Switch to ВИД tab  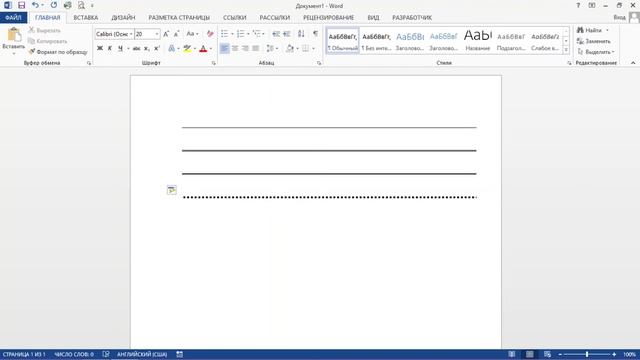point(373,18)
